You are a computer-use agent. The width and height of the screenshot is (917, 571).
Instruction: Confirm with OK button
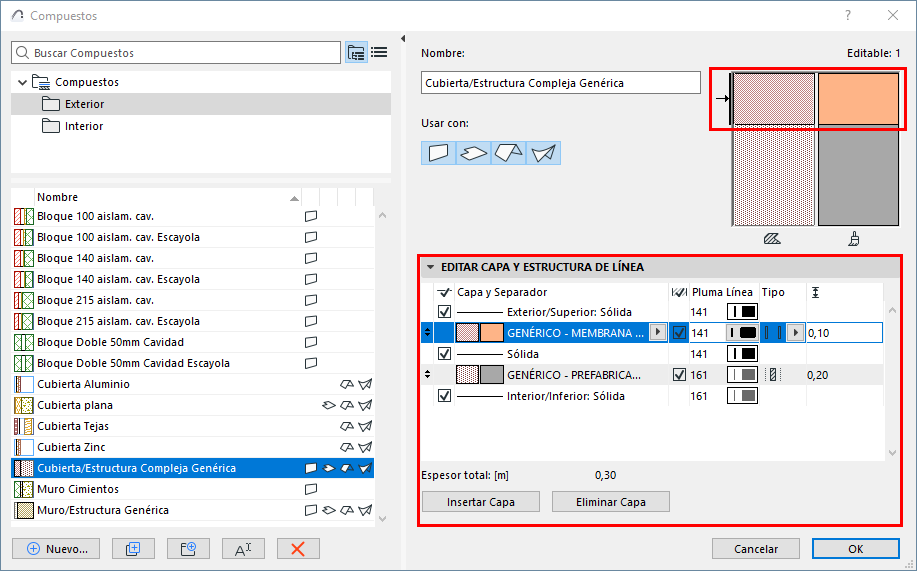pyautogui.click(x=856, y=549)
